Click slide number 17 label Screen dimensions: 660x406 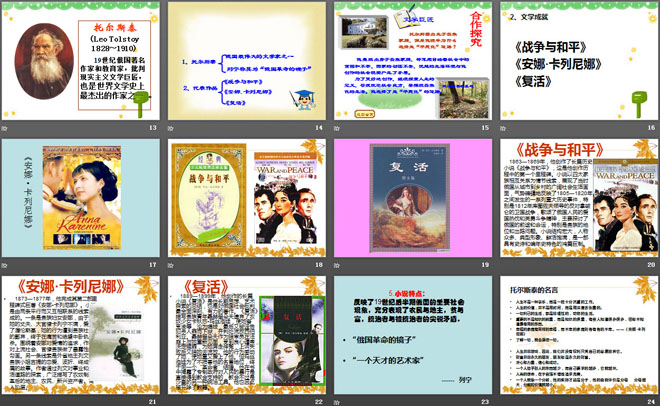click(x=152, y=265)
